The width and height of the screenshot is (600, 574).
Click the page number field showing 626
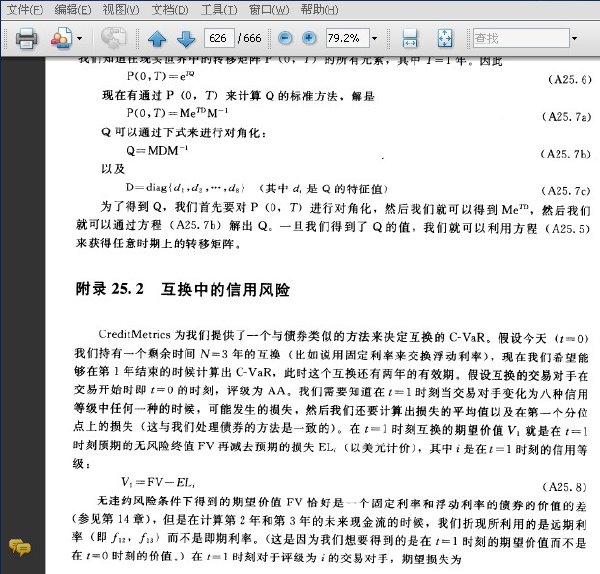[219, 38]
